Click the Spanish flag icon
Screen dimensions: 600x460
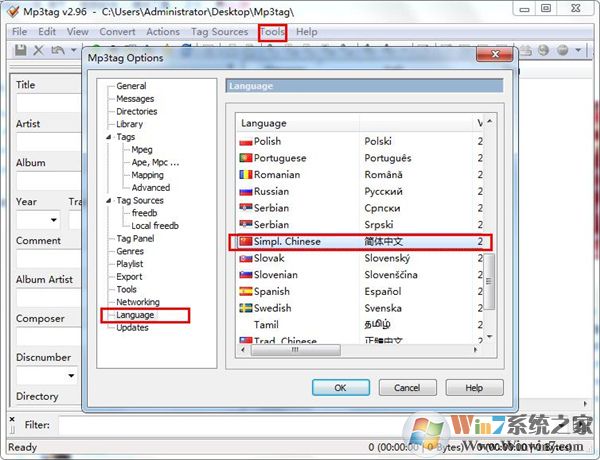(x=245, y=292)
